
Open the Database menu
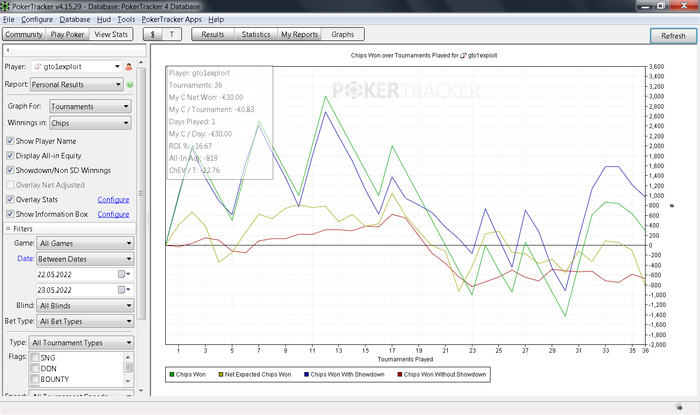tap(75, 20)
